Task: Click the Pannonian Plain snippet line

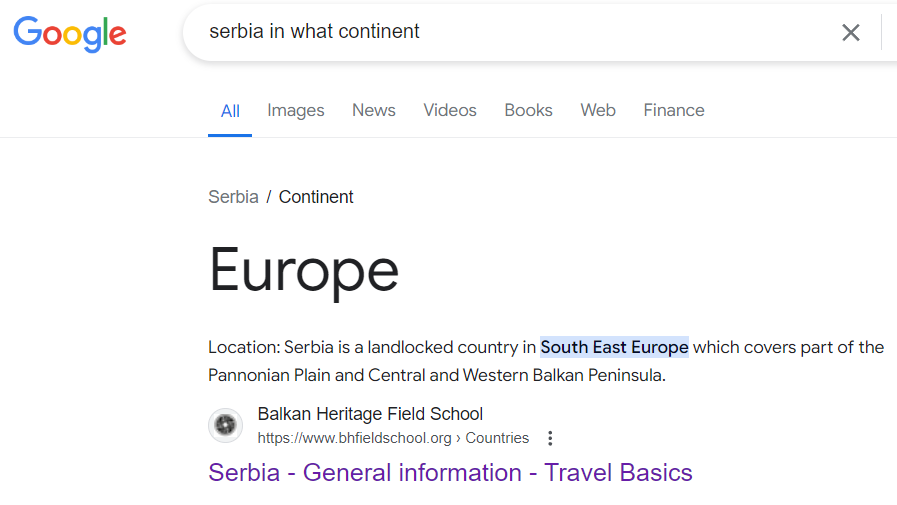Action: 437,376
